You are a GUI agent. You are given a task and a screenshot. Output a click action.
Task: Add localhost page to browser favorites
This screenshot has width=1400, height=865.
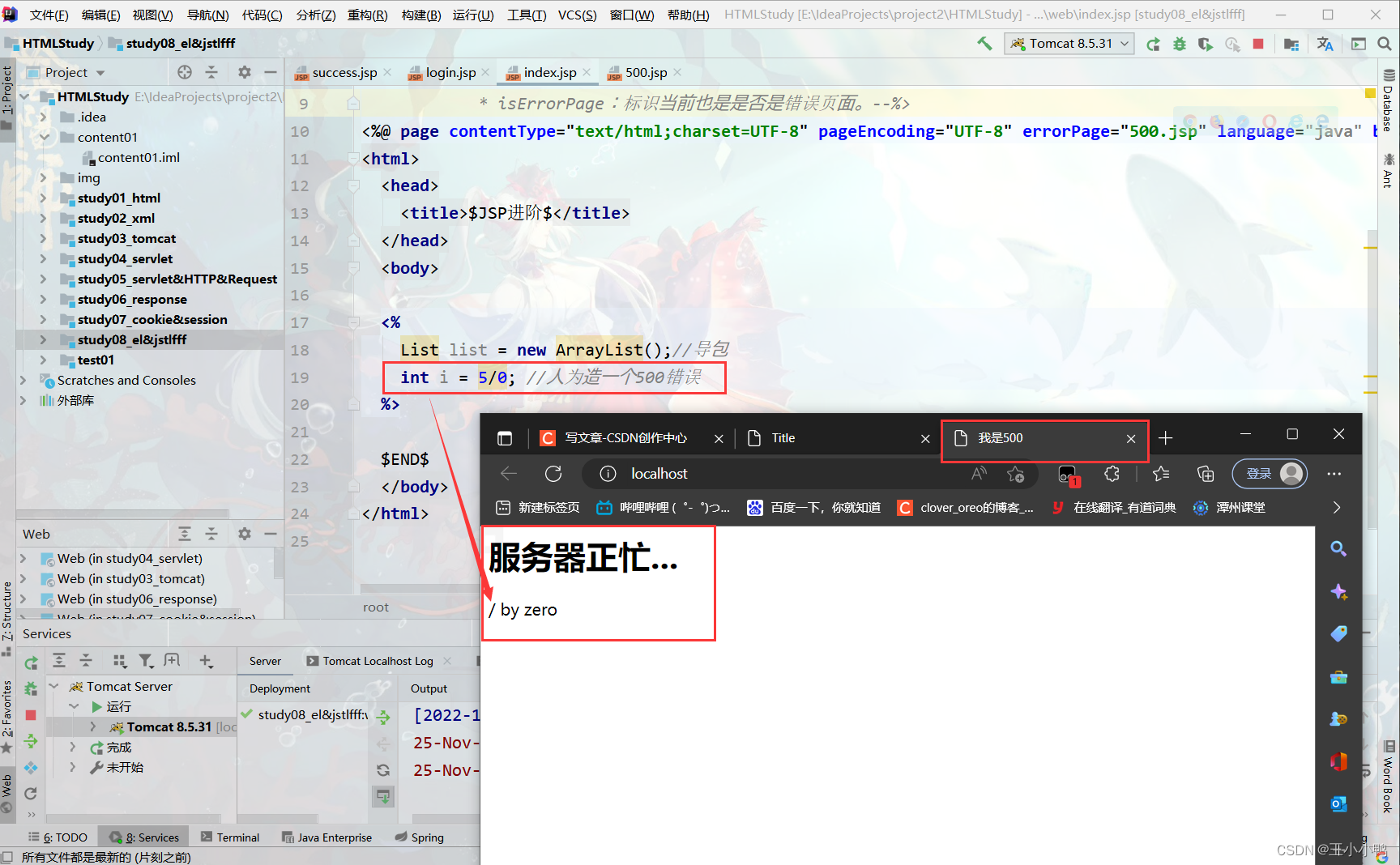tap(1015, 474)
